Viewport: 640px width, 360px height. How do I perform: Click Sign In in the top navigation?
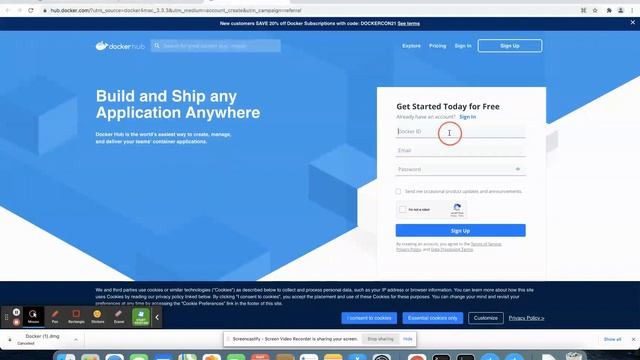pos(463,46)
